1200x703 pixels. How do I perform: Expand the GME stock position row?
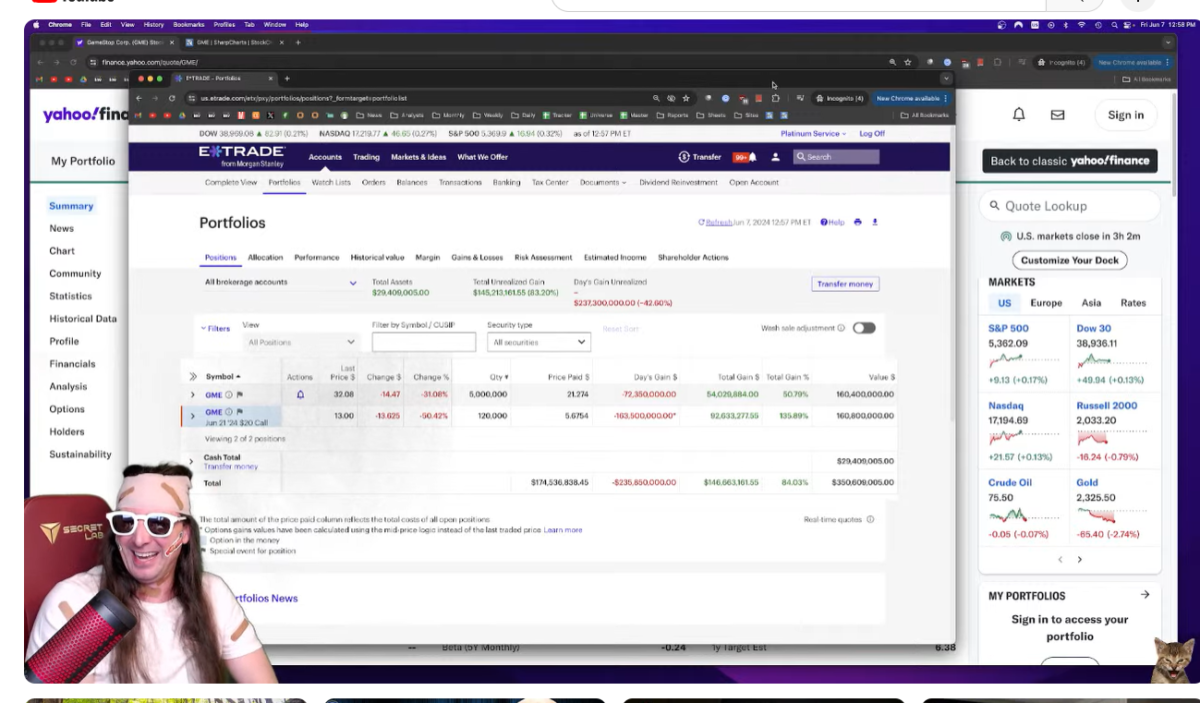pyautogui.click(x=193, y=395)
